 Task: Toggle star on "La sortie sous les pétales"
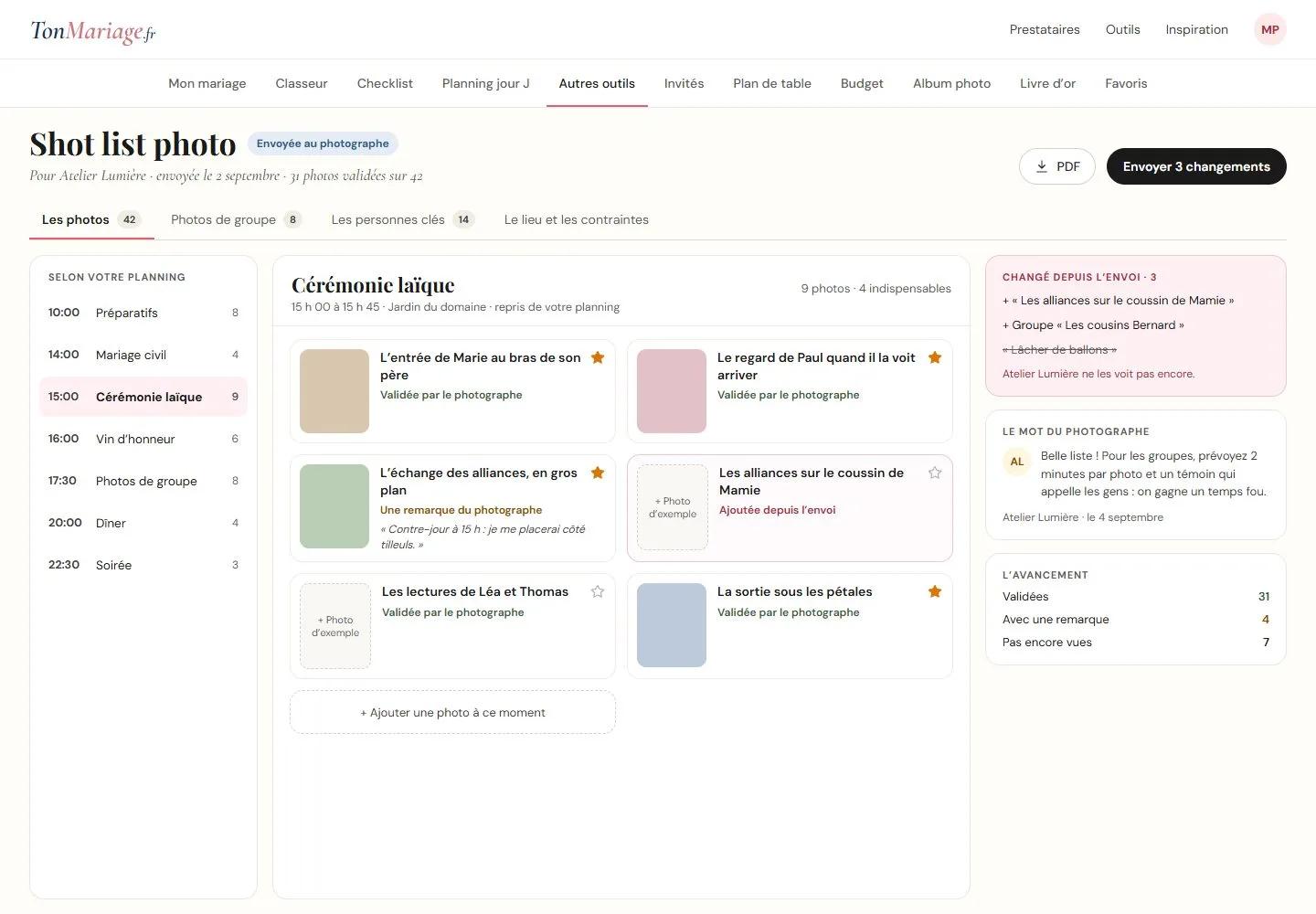[x=935, y=591]
